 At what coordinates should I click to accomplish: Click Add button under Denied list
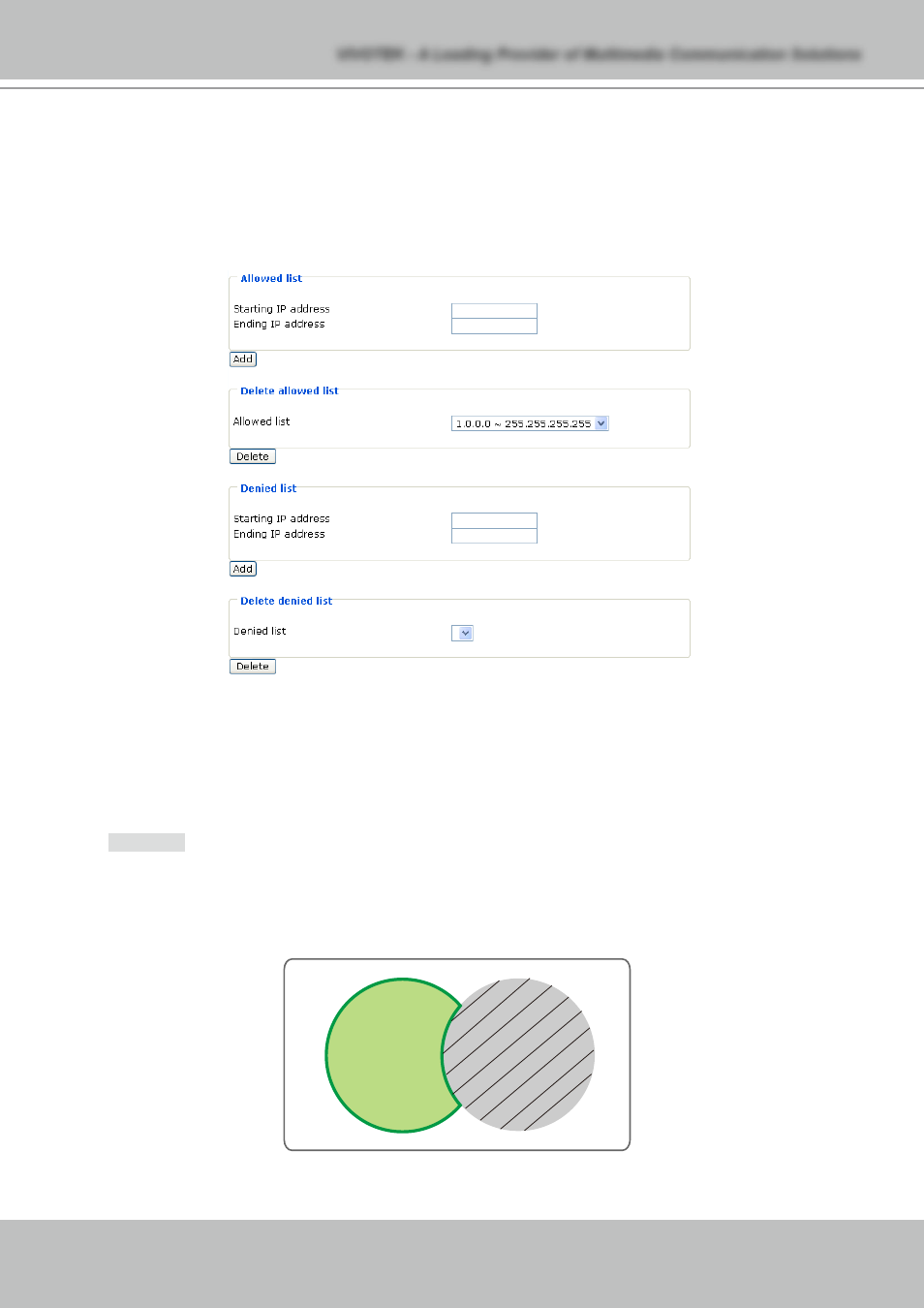(x=243, y=569)
